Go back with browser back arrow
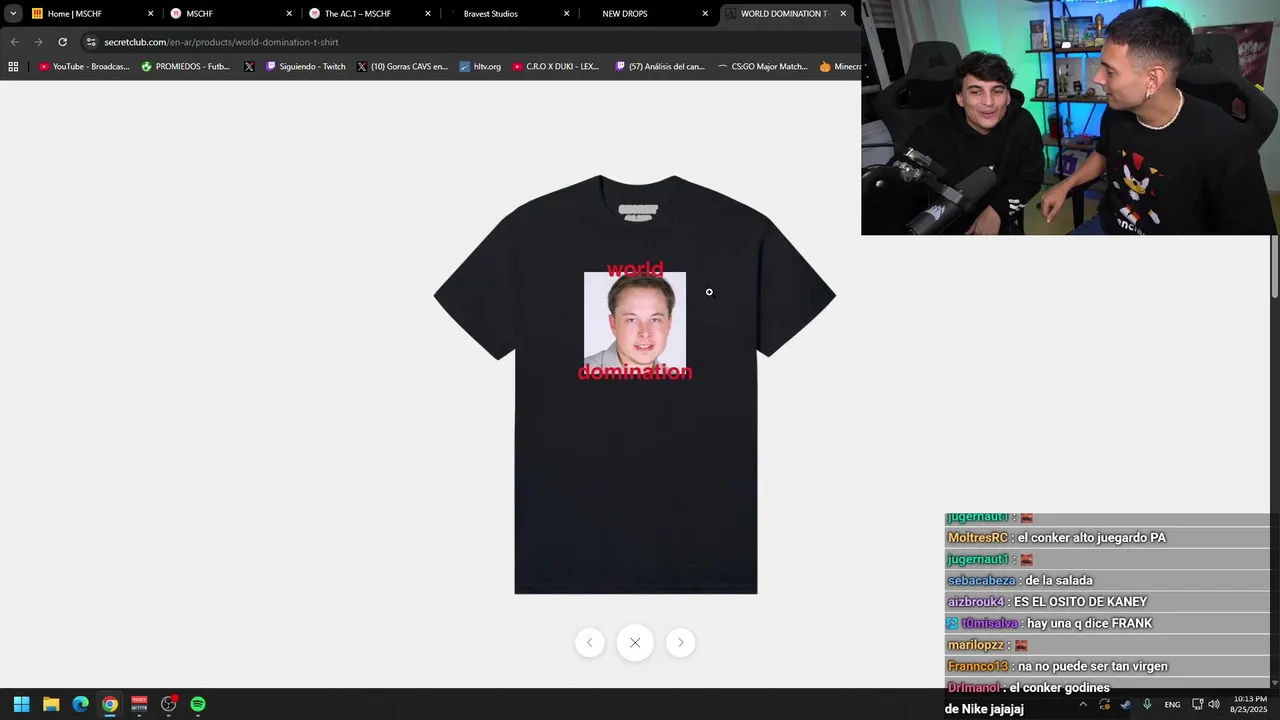 point(14,42)
